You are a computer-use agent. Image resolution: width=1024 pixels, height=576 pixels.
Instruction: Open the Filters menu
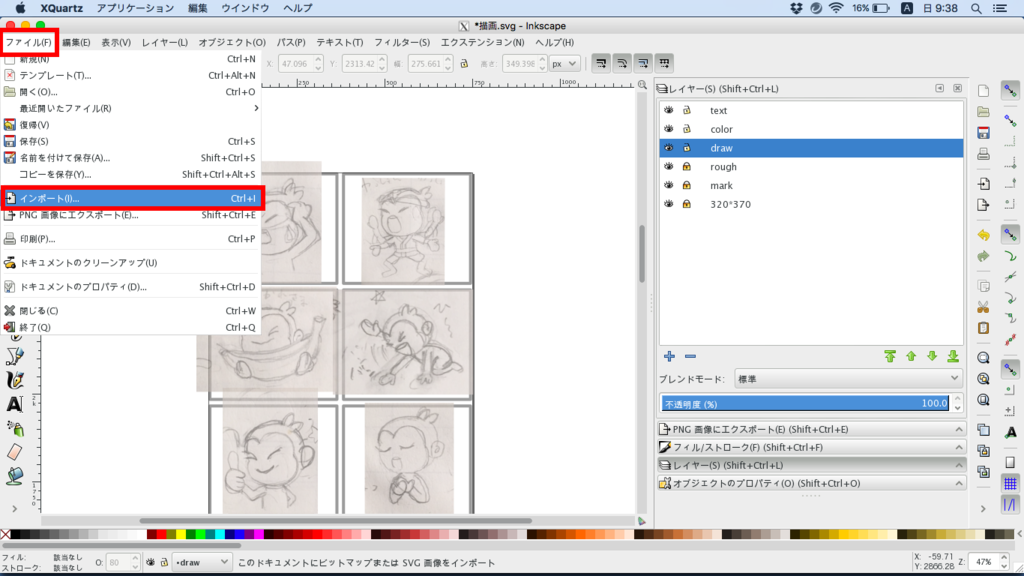(402, 42)
